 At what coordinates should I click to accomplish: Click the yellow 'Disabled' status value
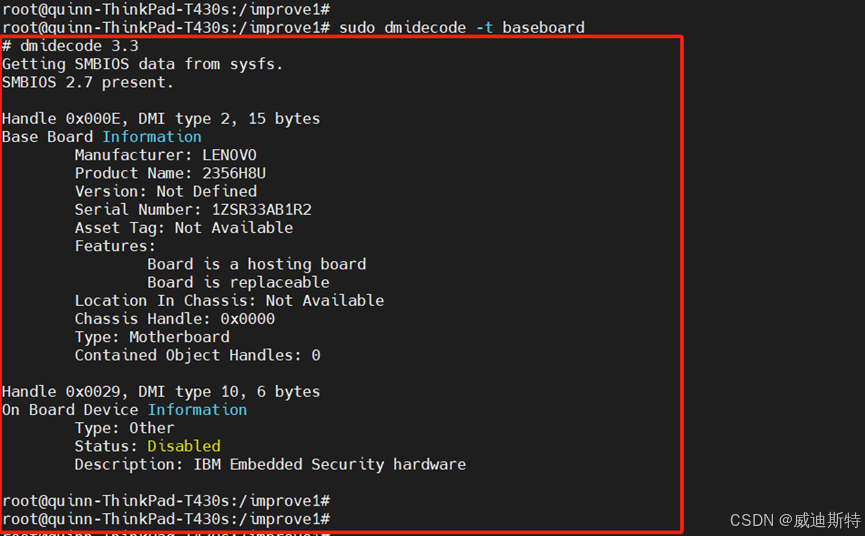pyautogui.click(x=184, y=446)
